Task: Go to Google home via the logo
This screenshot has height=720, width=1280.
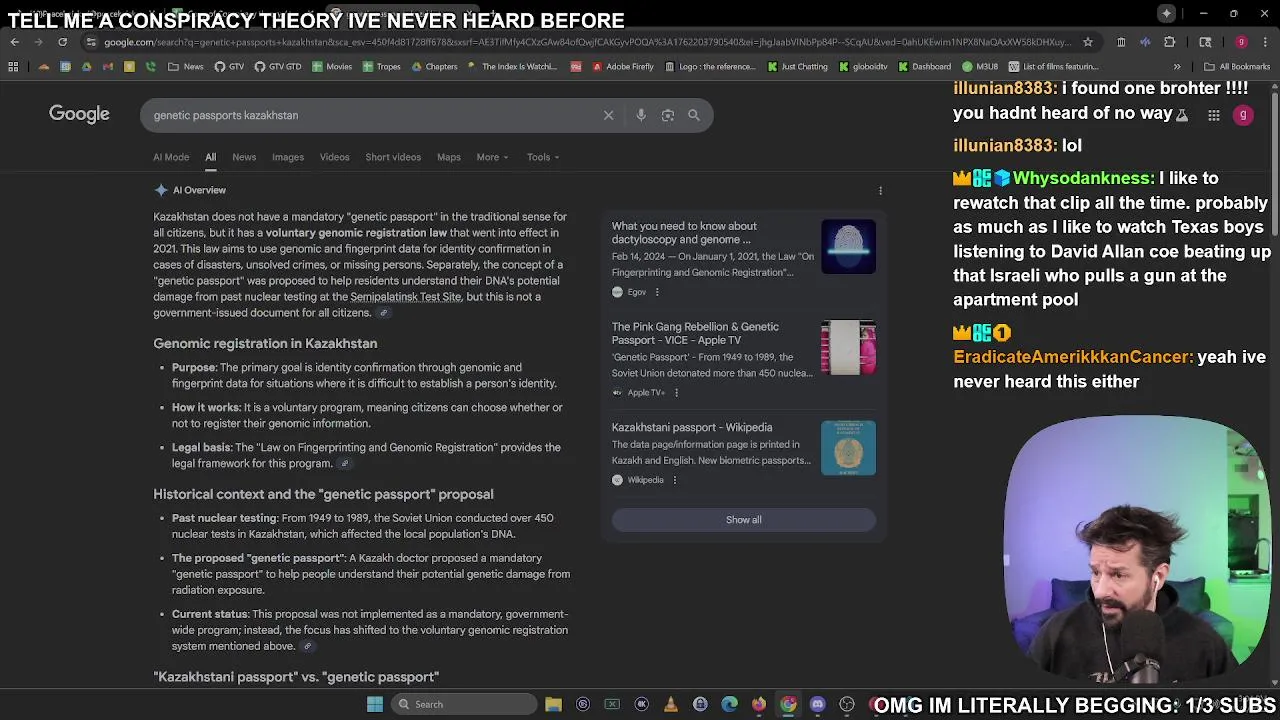Action: pos(79,114)
